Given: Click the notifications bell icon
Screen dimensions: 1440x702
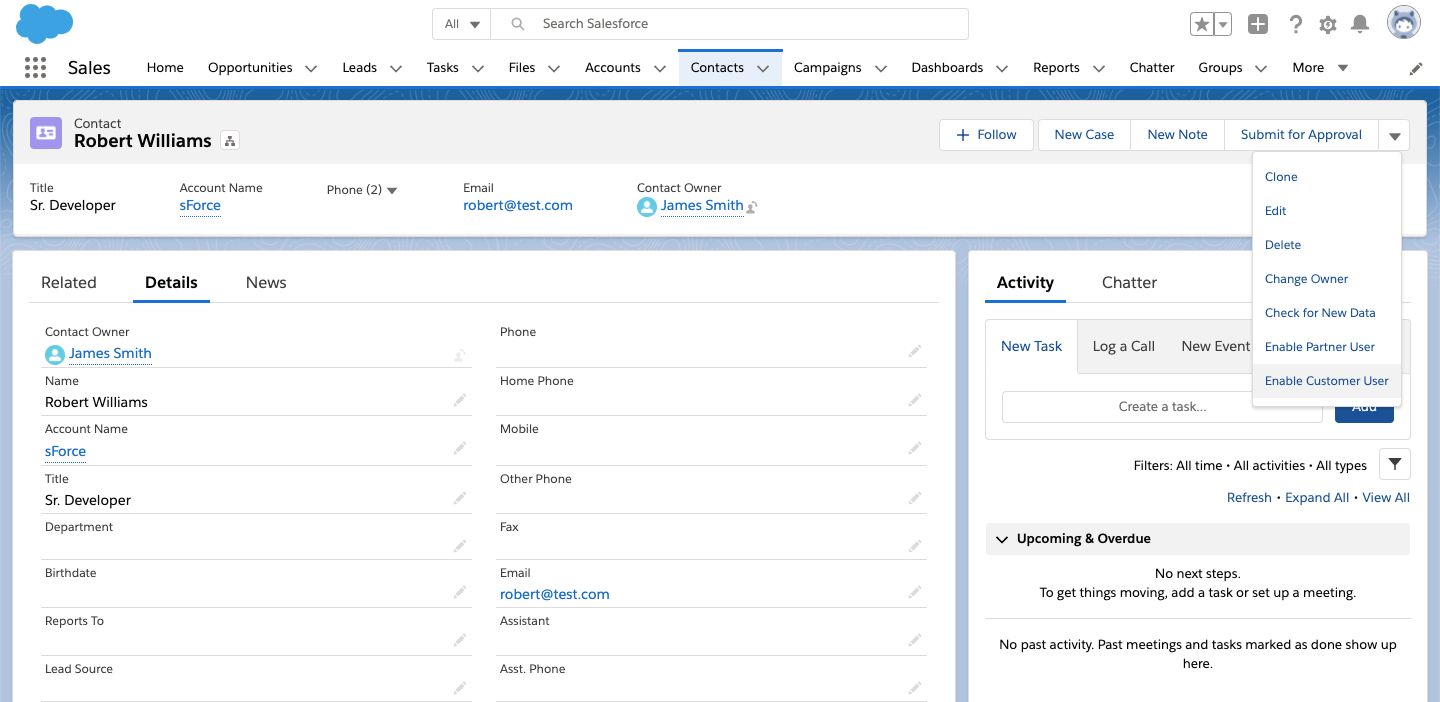Looking at the screenshot, I should 1360,25.
